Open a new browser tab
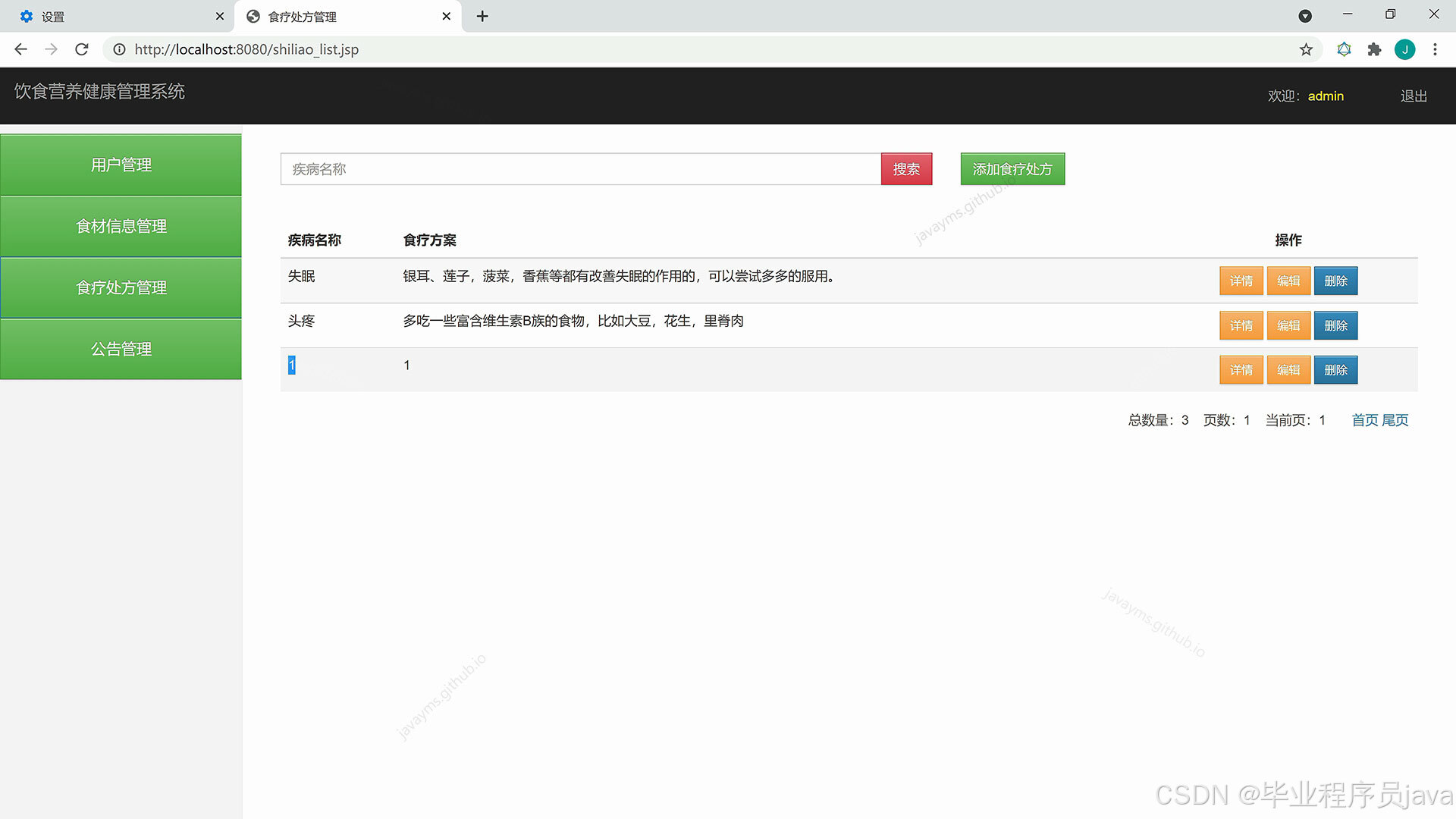Image resolution: width=1456 pixels, height=819 pixels. (x=482, y=16)
